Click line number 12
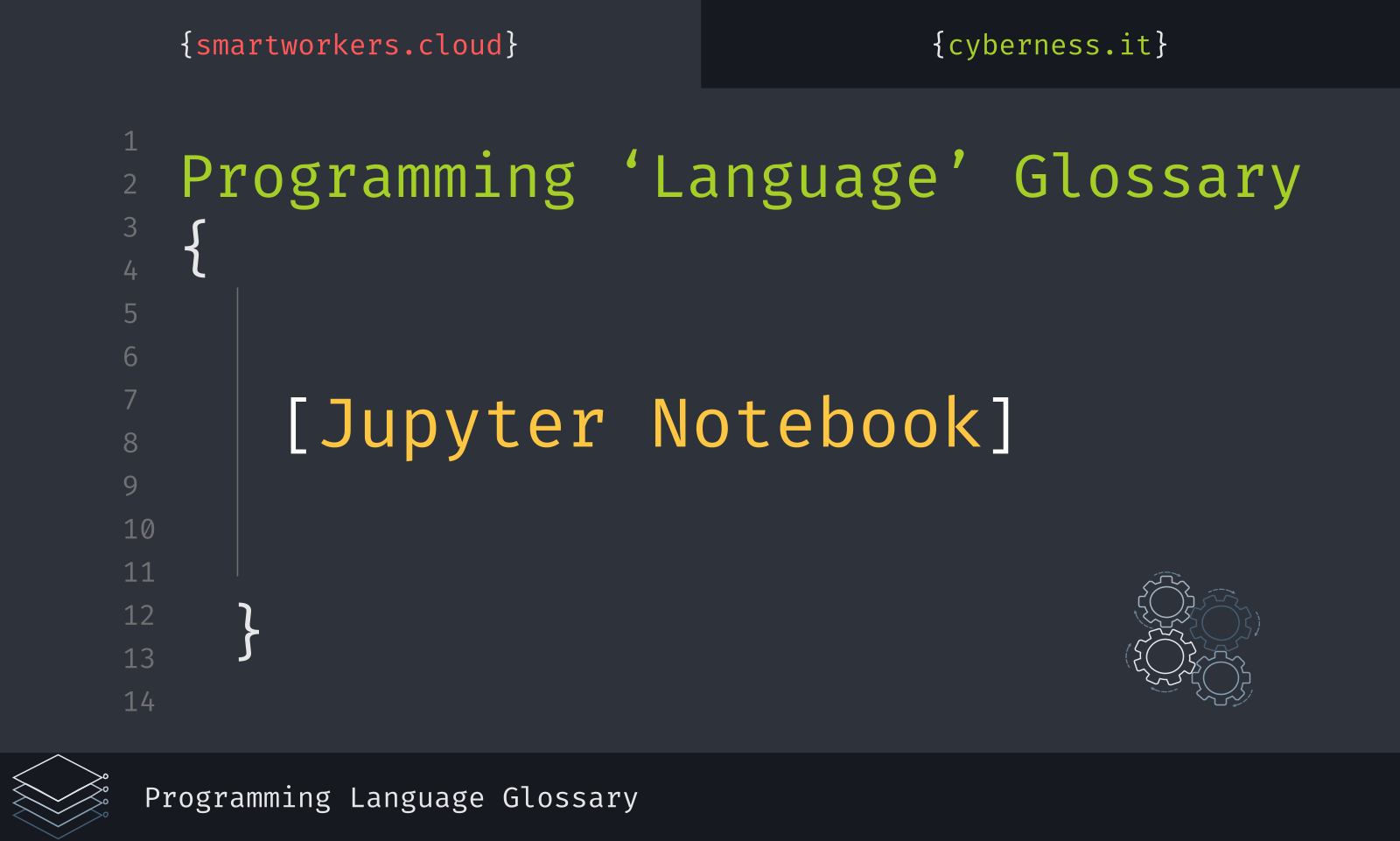 click(x=139, y=615)
